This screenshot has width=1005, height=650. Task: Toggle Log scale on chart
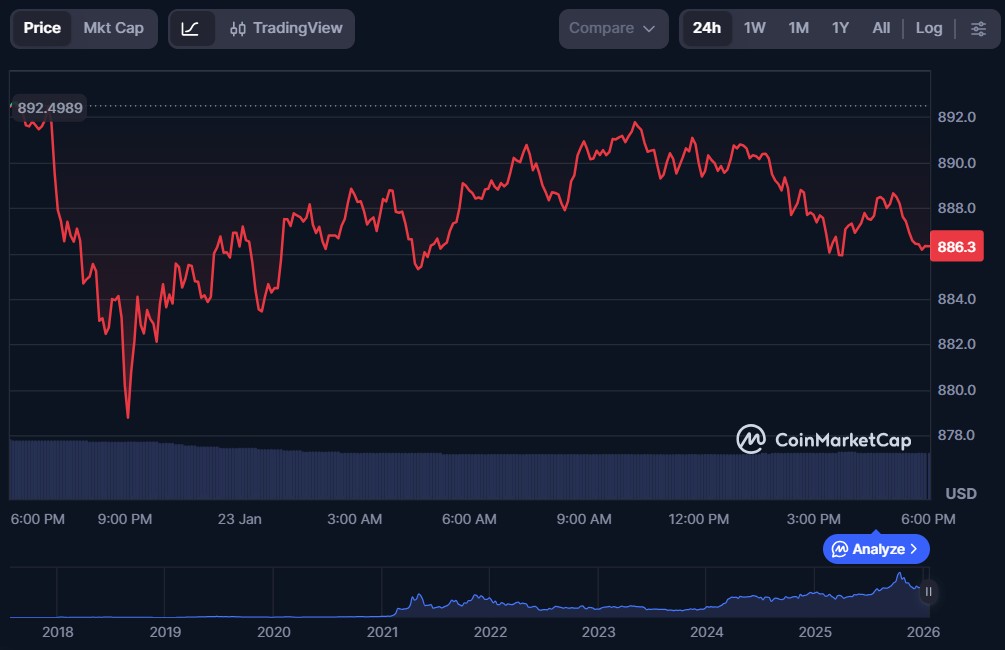pos(929,28)
